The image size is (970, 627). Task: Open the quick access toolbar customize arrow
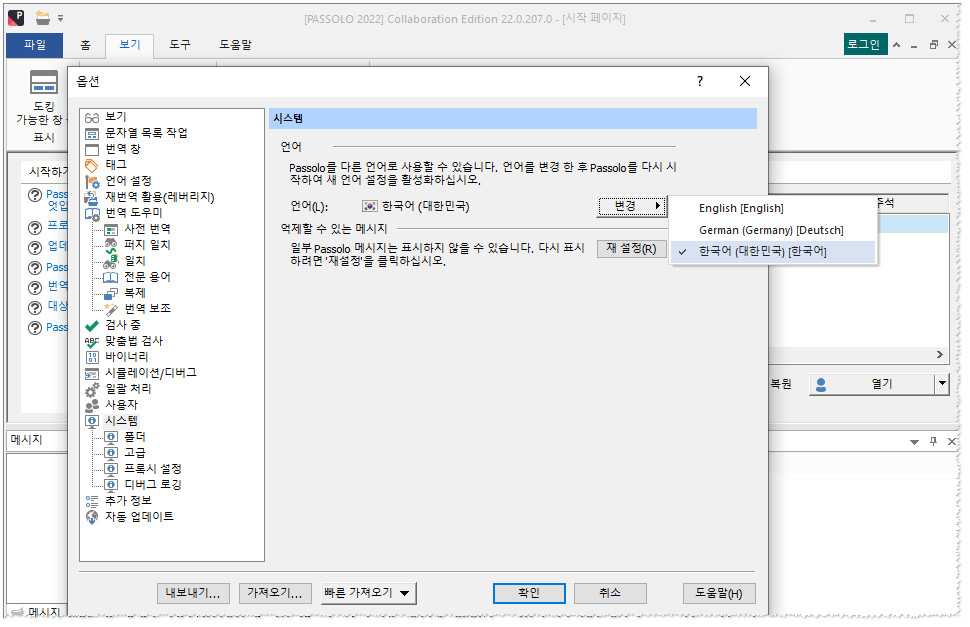coord(61,19)
